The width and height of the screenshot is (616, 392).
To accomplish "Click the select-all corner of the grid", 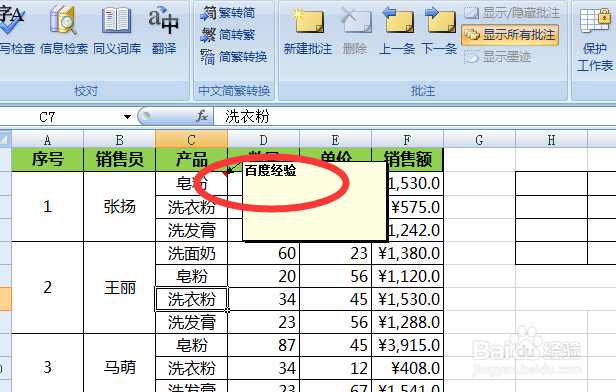I will 5,139.
